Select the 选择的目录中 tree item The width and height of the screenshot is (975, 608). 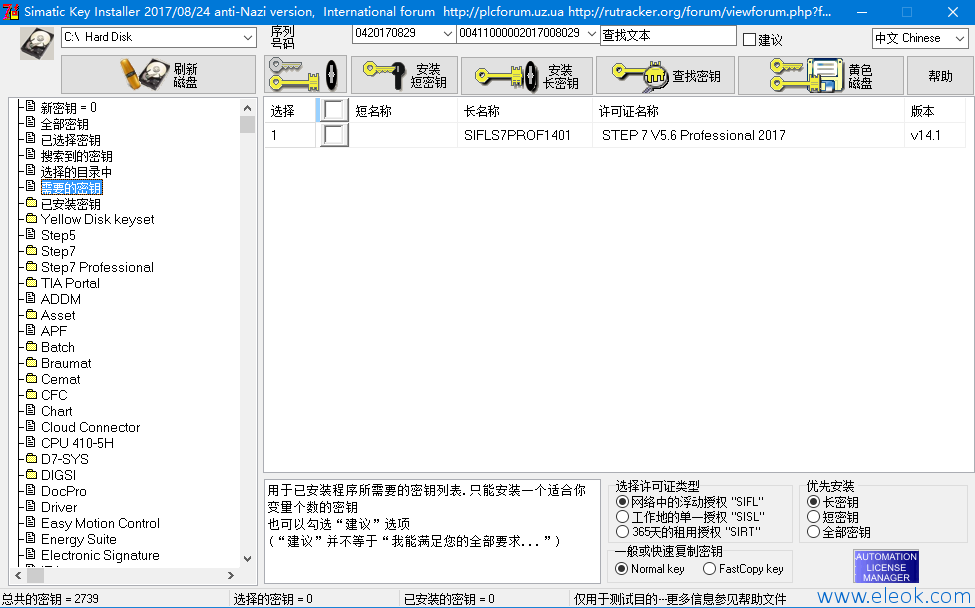coord(76,172)
